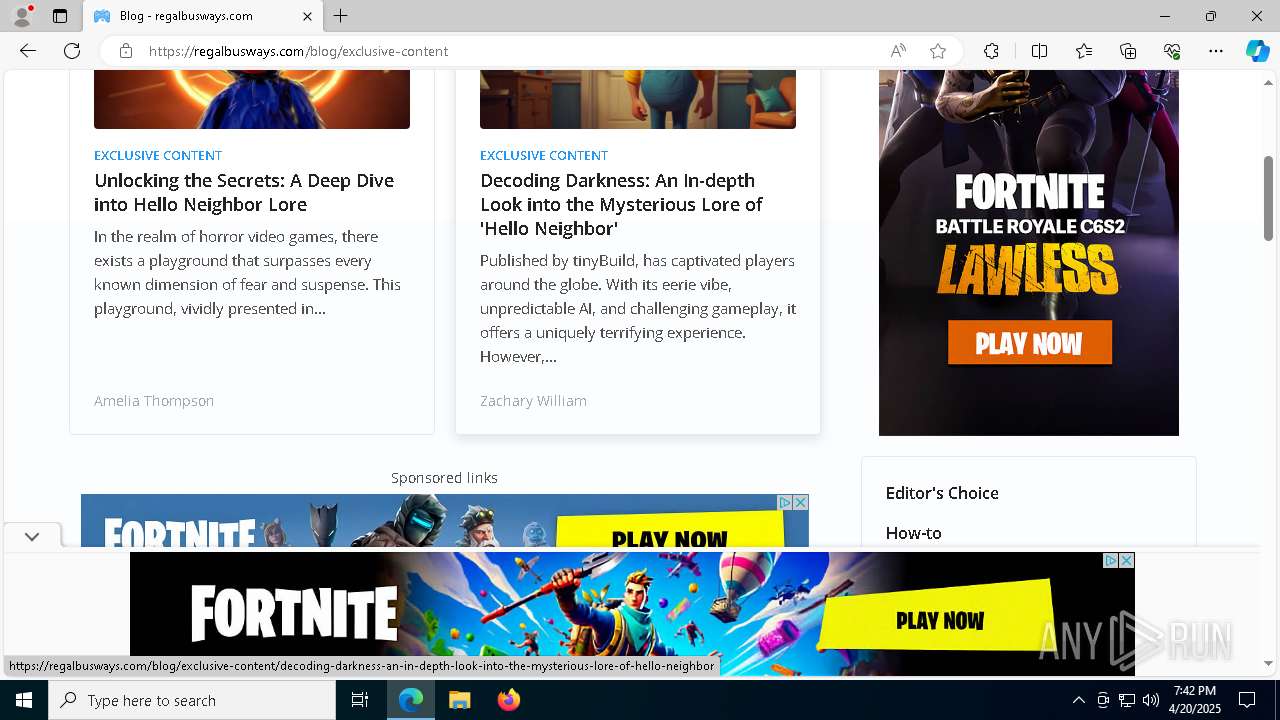Open the Windows Start menu
This screenshot has height=720, width=1280.
[x=24, y=700]
